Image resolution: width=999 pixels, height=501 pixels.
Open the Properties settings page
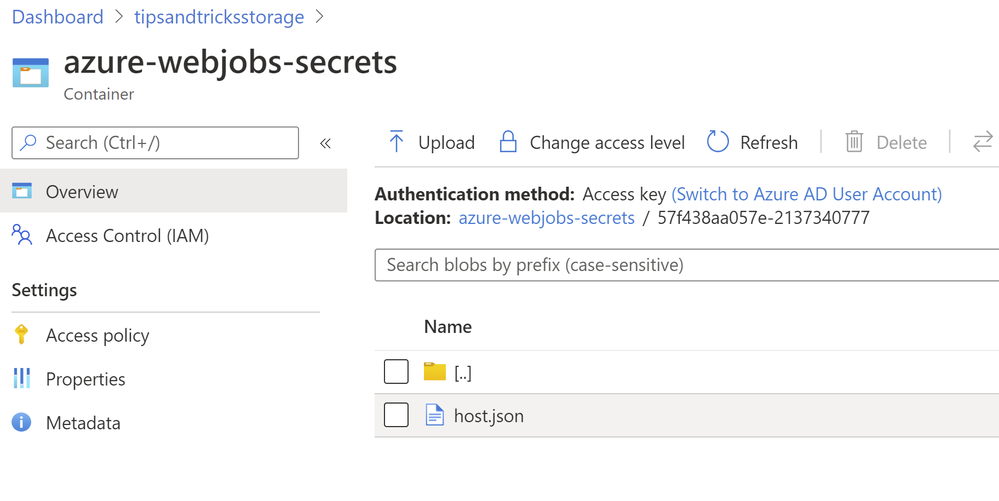coord(85,379)
